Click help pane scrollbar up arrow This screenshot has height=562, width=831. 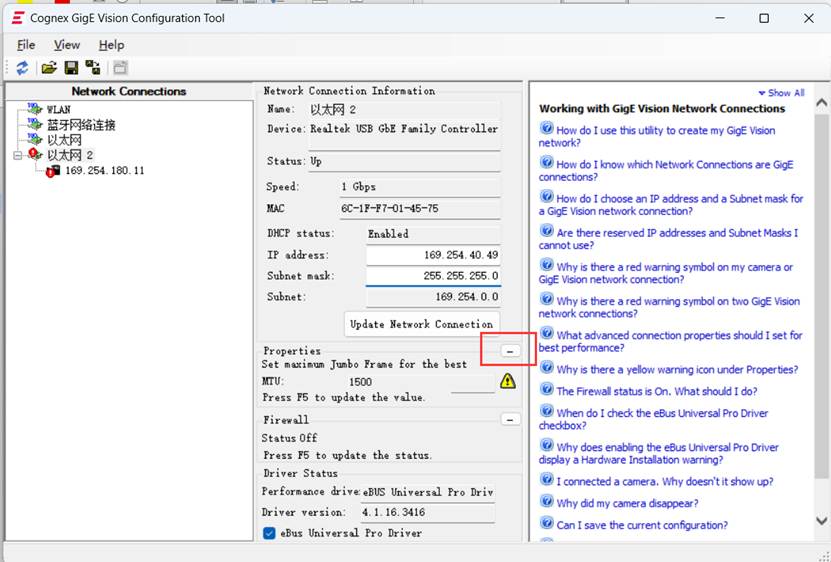pos(822,102)
